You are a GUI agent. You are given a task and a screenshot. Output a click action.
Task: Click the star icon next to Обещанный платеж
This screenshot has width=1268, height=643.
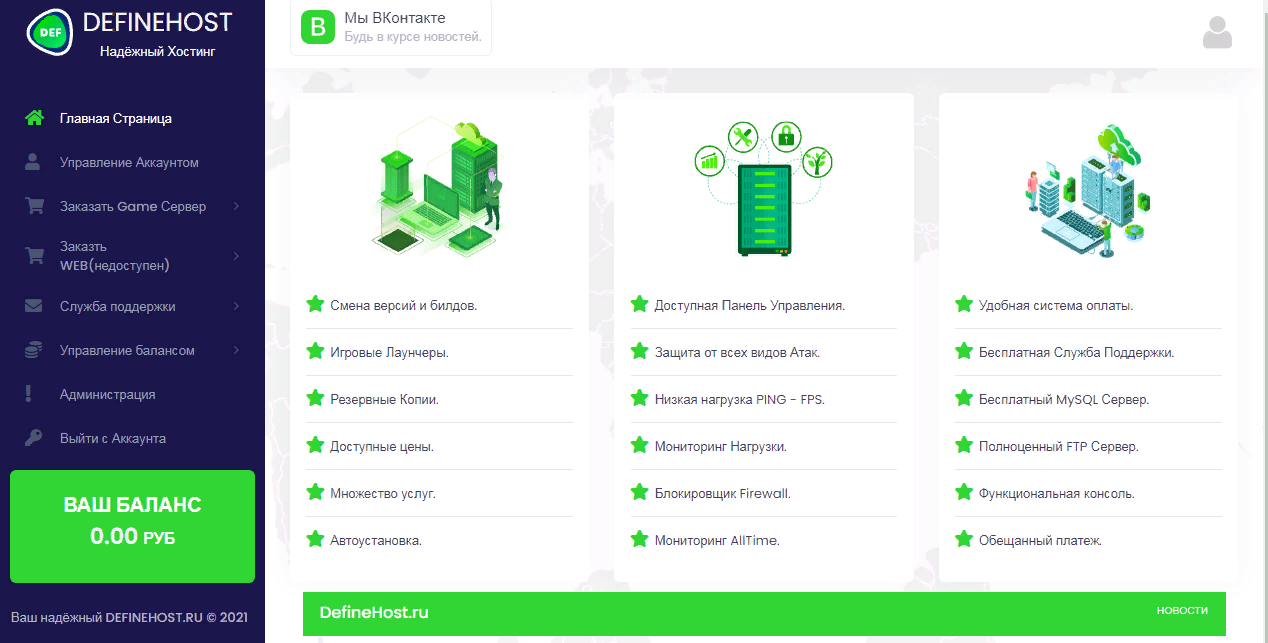click(963, 539)
